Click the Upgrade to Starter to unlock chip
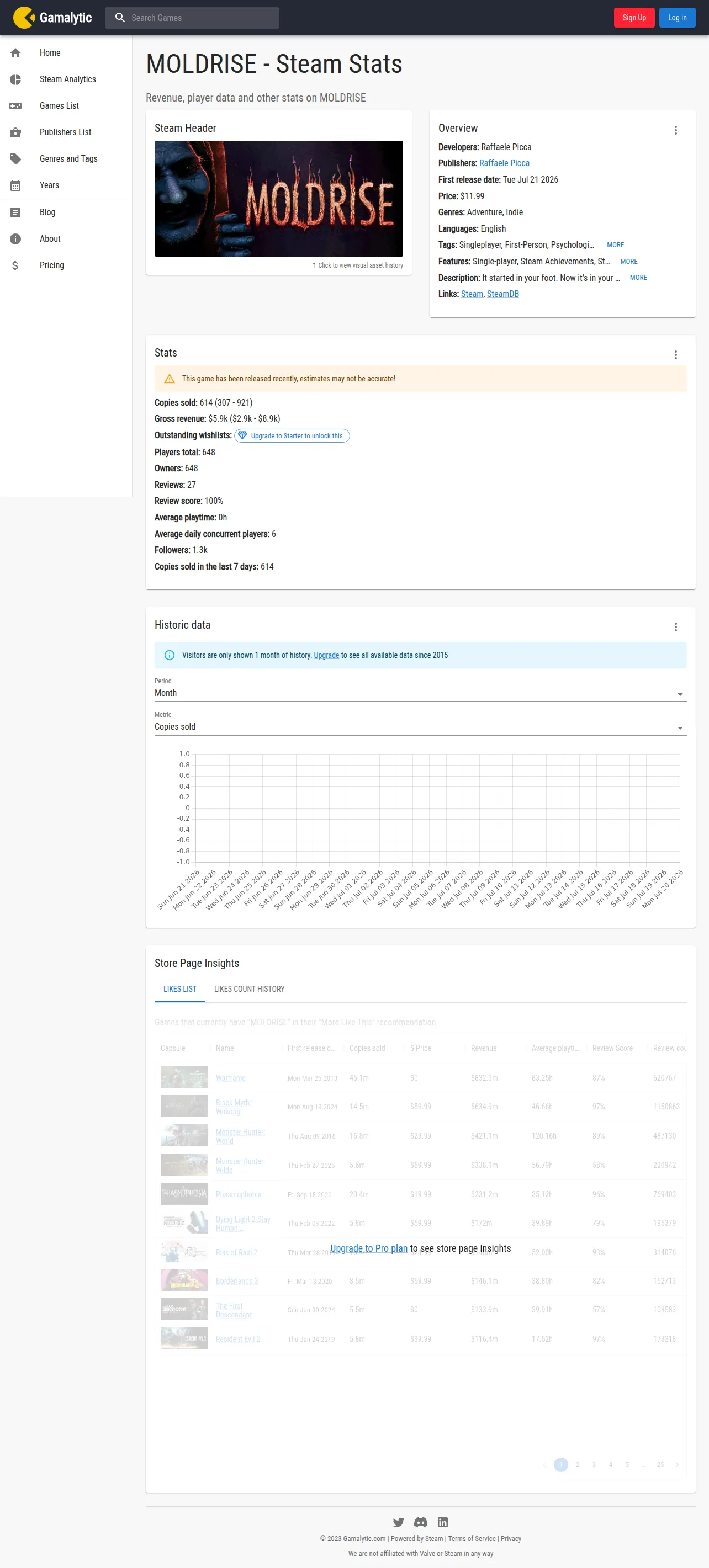 [292, 436]
